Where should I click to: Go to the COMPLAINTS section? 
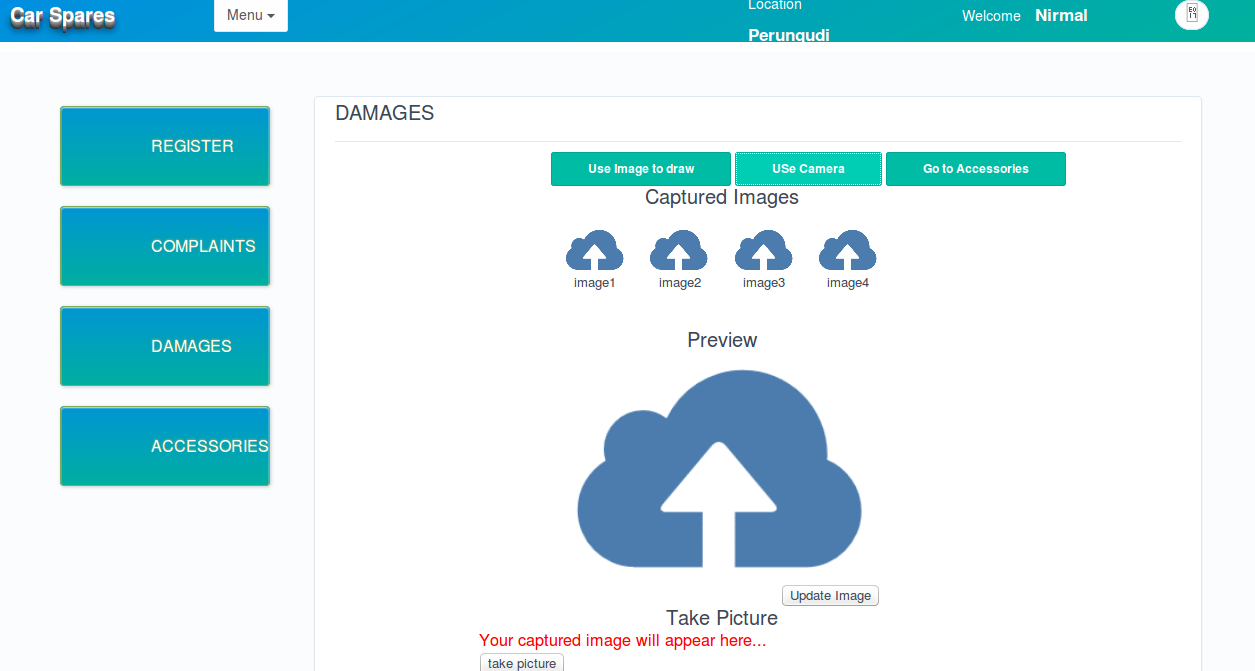point(165,246)
